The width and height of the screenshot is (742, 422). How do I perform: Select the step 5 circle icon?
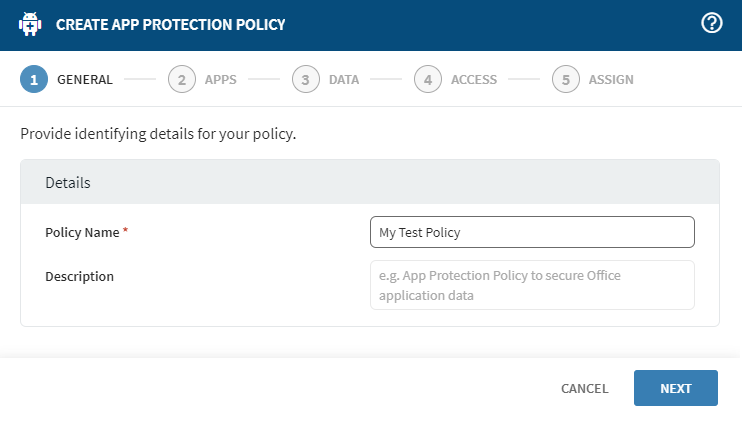(565, 80)
